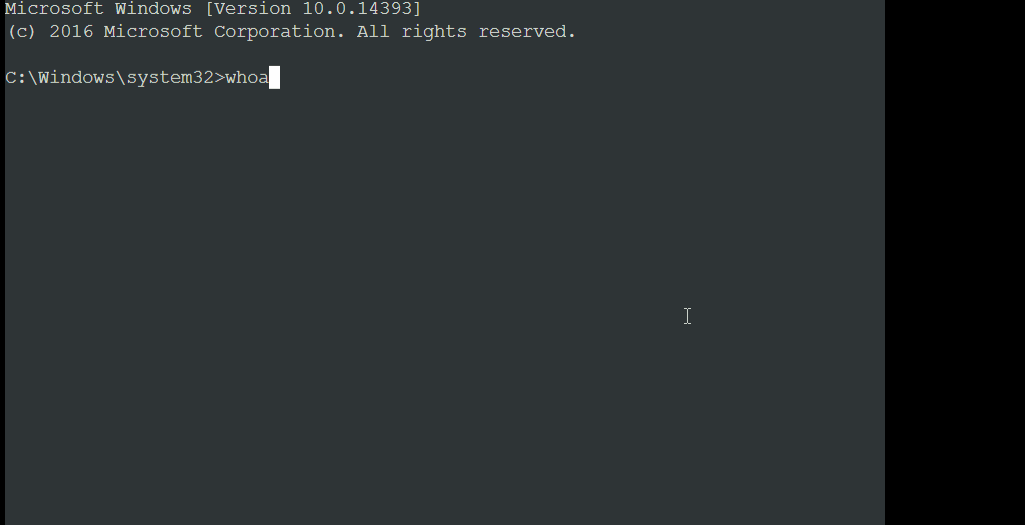
Task: Click the C:\Windows\system32> prompt
Action: 115,78
